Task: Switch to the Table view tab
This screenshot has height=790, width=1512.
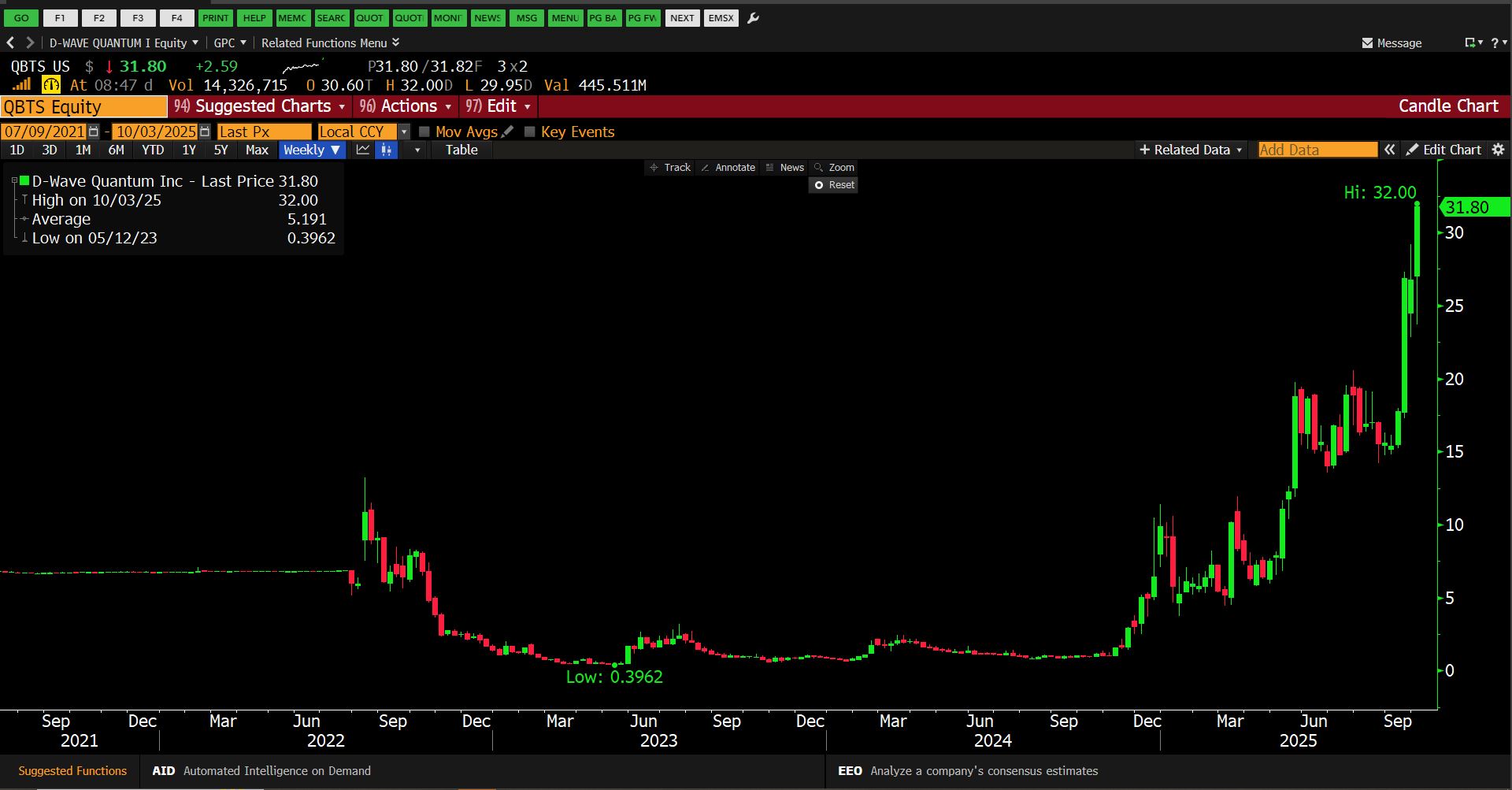Action: click(x=461, y=150)
